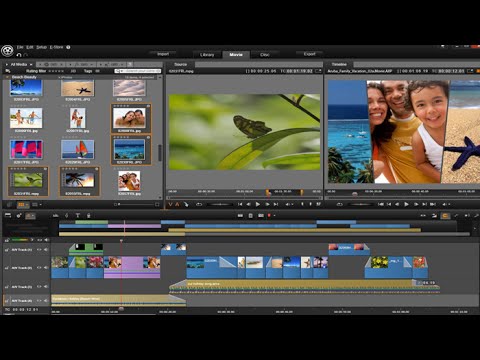This screenshot has width=480, height=360.
Task: Open the Edit menu
Action: 30,47
